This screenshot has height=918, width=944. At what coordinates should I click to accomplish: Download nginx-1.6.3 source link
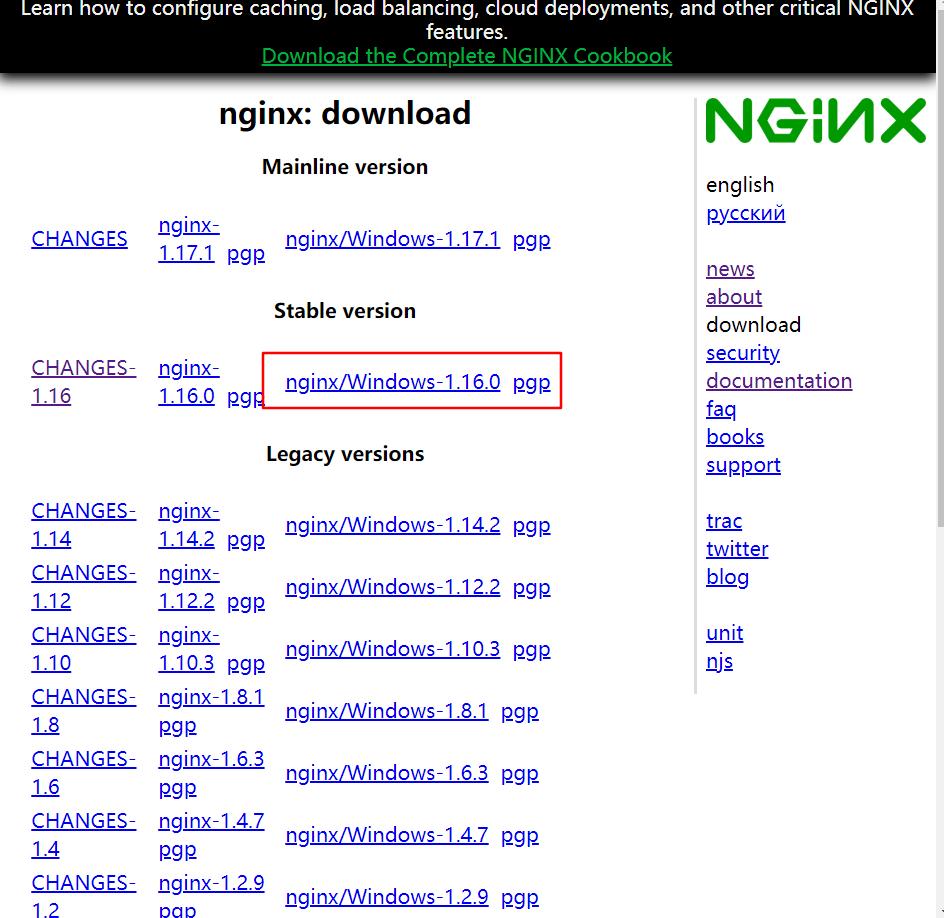click(211, 759)
